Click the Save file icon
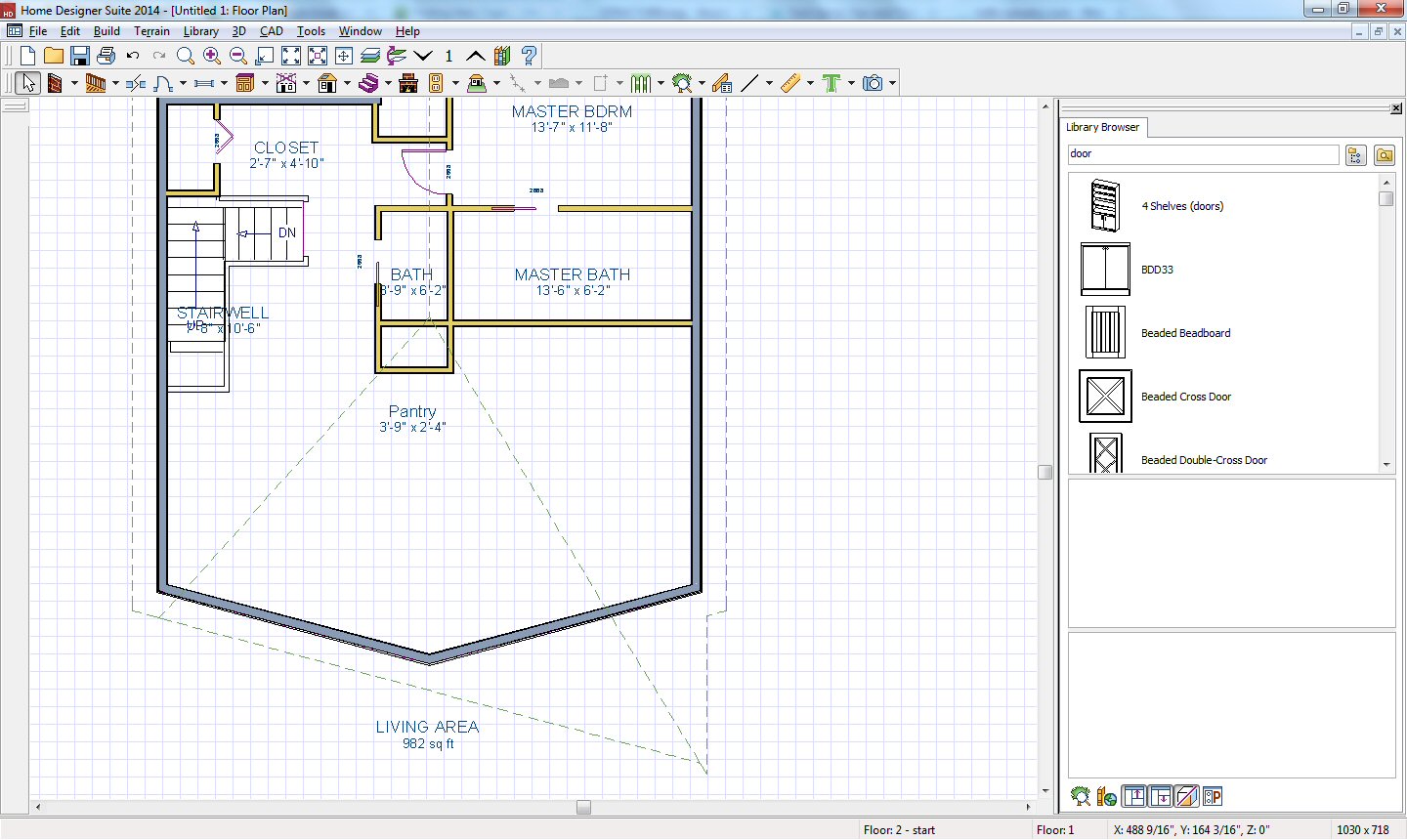This screenshot has height=840, width=1407. tap(80, 56)
